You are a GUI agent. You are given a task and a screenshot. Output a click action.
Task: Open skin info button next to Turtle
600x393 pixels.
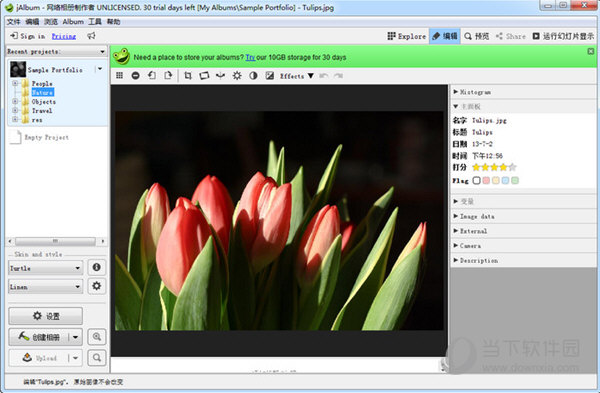tap(96, 267)
